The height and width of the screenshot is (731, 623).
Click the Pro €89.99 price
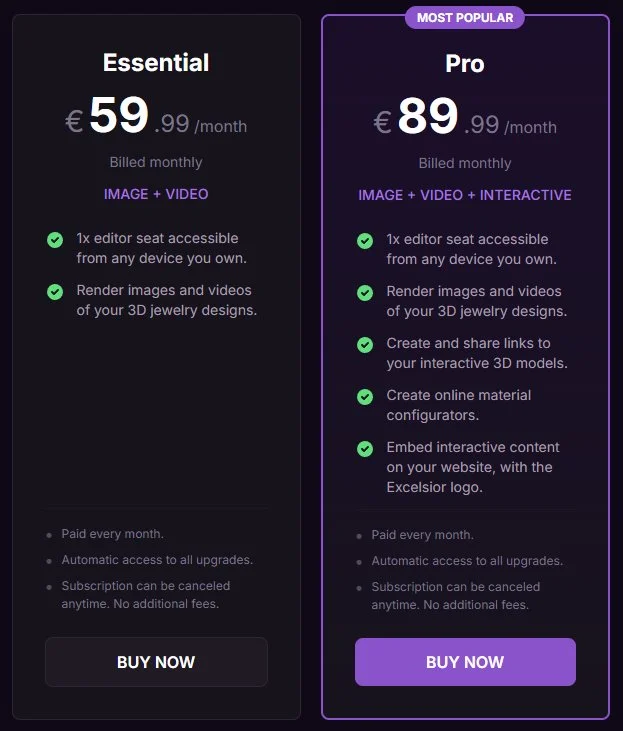[465, 119]
